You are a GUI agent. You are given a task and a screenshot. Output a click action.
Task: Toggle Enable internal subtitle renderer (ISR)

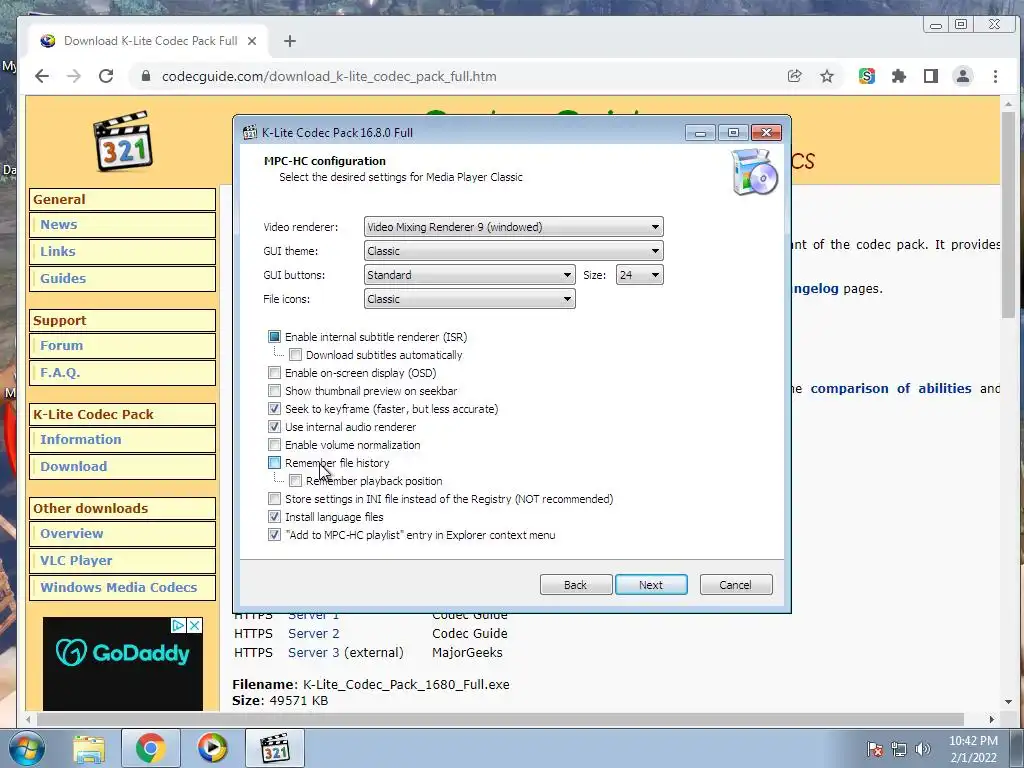point(274,337)
